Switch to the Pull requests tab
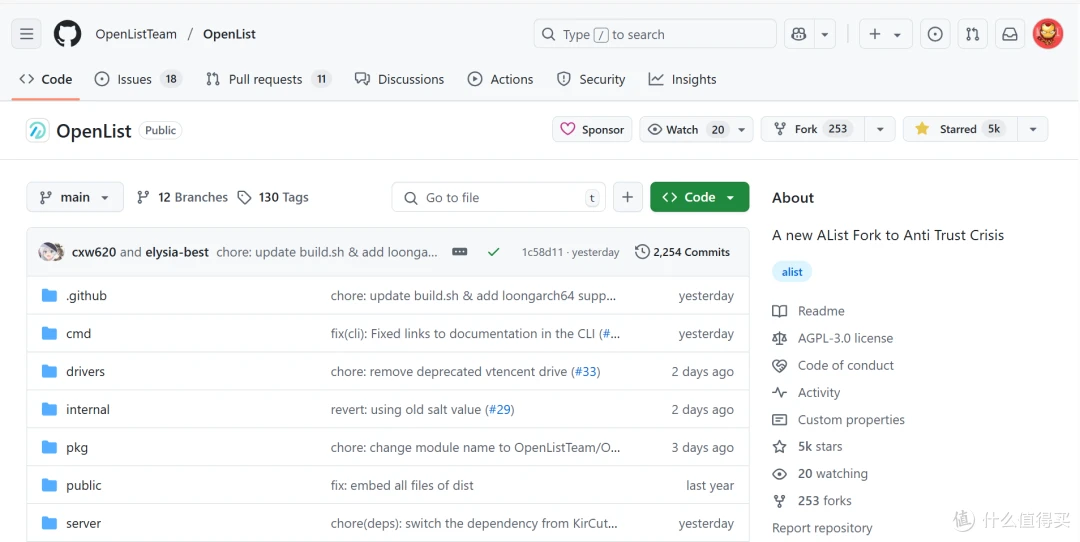 pos(266,79)
